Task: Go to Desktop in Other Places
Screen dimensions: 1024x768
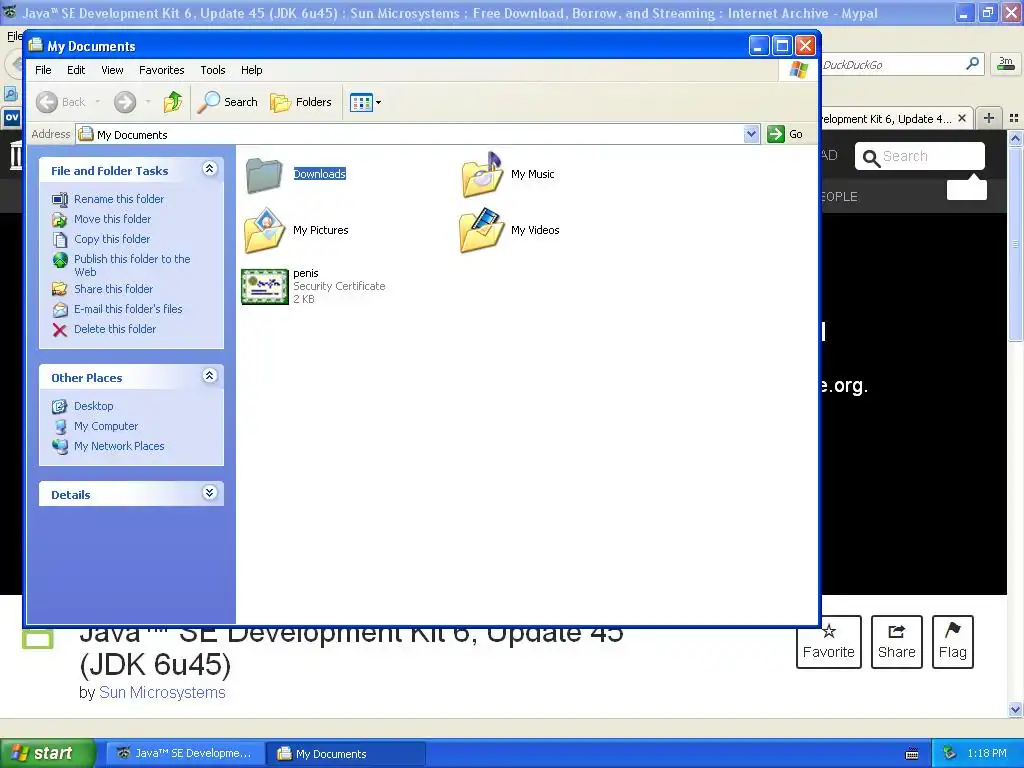Action: coord(93,406)
